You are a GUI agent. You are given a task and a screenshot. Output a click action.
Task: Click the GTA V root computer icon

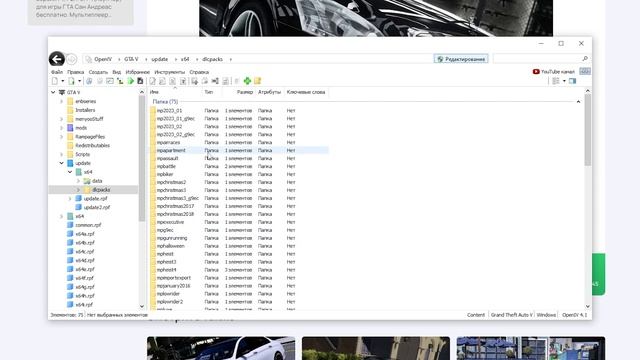(62, 92)
